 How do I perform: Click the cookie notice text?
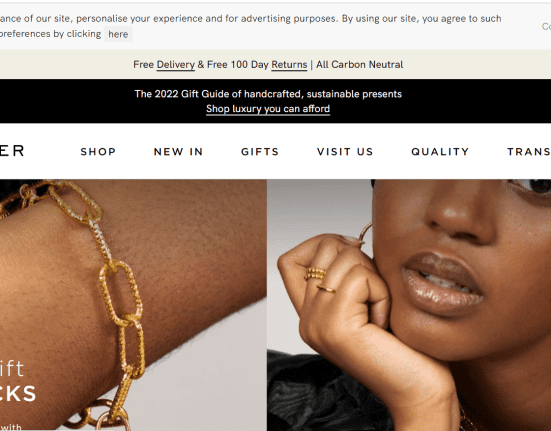coord(250,26)
